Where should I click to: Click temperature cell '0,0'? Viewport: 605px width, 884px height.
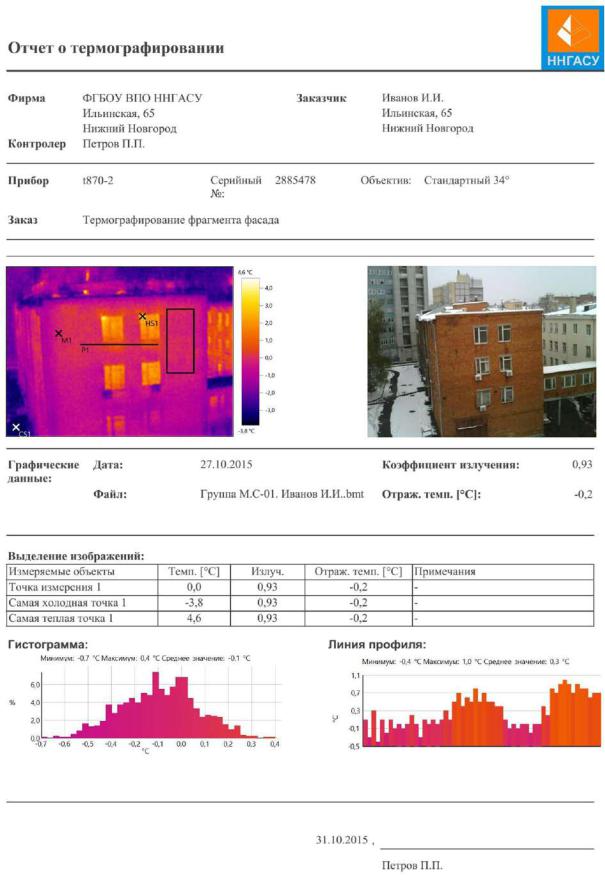point(194,587)
